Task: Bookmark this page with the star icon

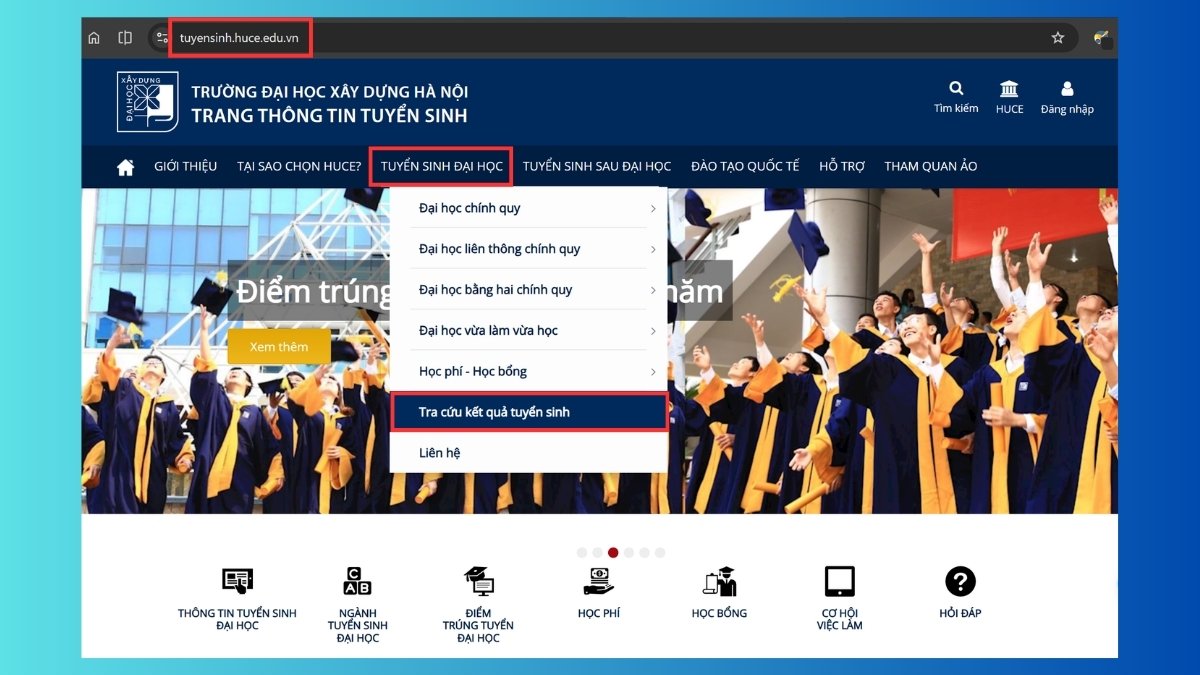Action: coord(1058,38)
